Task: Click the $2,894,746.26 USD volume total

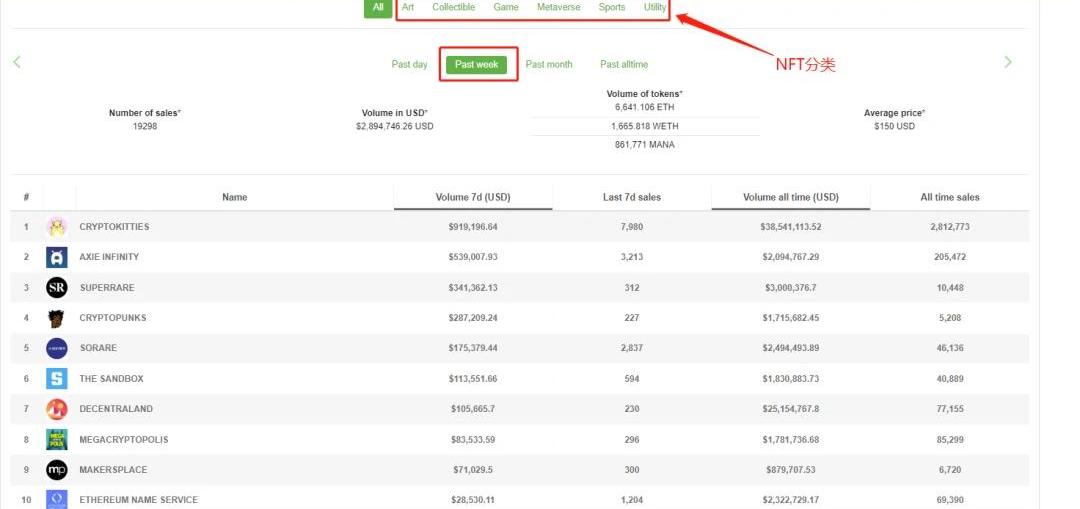Action: click(395, 126)
